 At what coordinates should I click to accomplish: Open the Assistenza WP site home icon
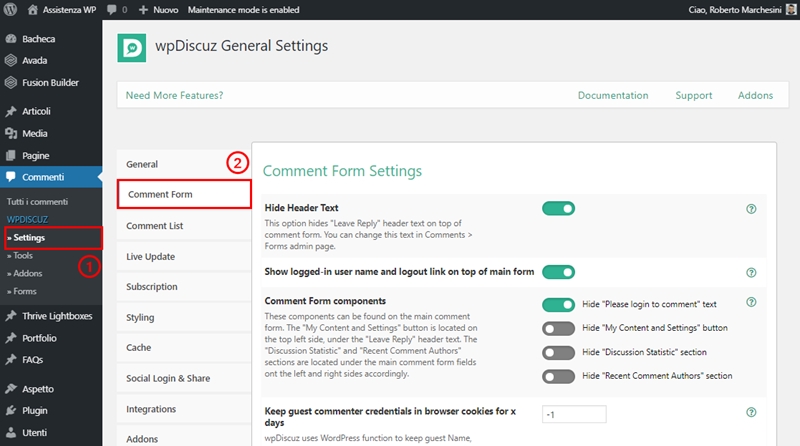(x=33, y=10)
